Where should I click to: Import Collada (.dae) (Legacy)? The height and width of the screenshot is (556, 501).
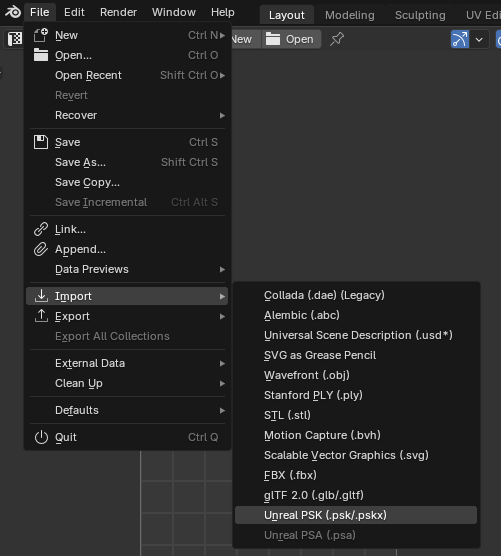(356, 295)
